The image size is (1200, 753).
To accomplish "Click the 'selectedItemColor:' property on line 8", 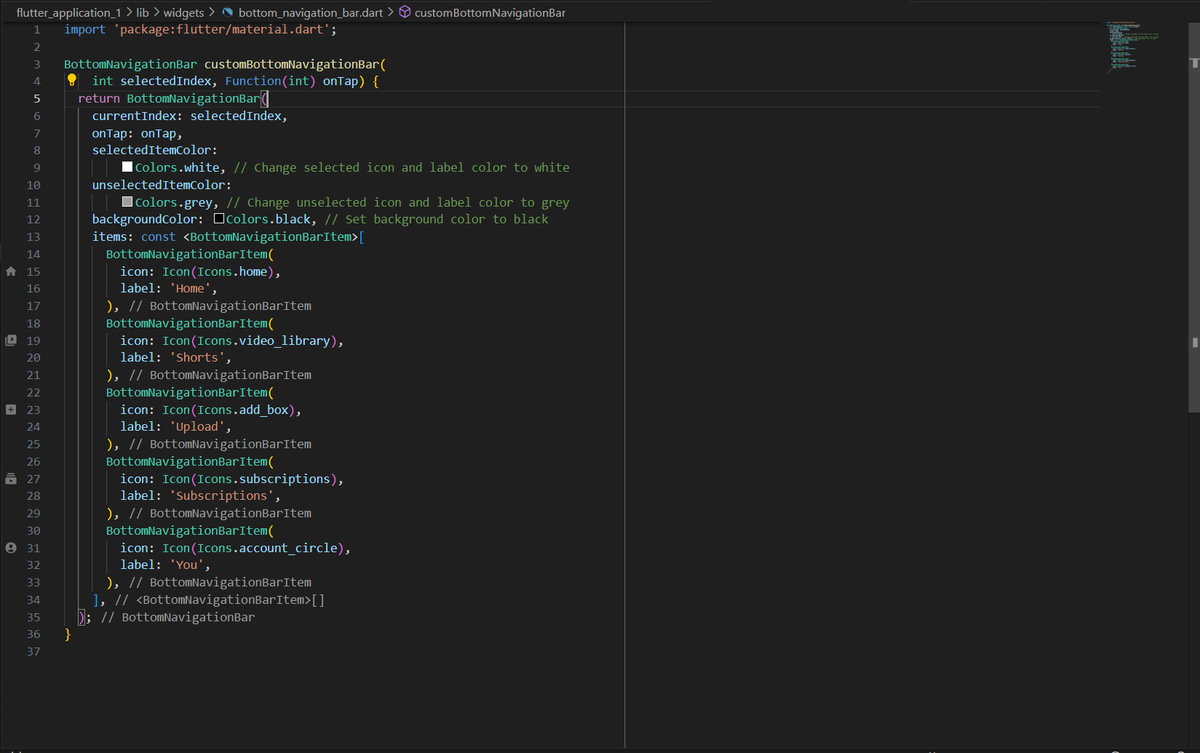I will 155,150.
